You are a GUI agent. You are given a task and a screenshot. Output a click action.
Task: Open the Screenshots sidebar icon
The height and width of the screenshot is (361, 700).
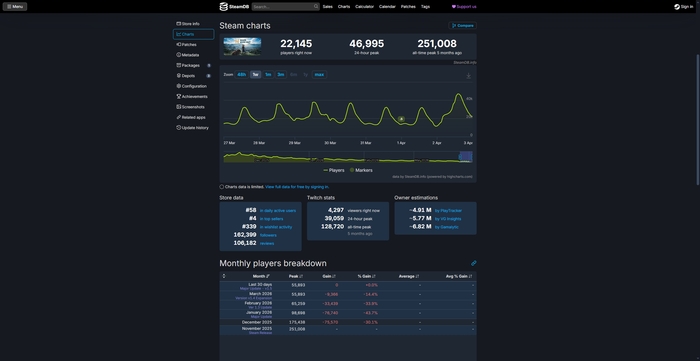179,107
